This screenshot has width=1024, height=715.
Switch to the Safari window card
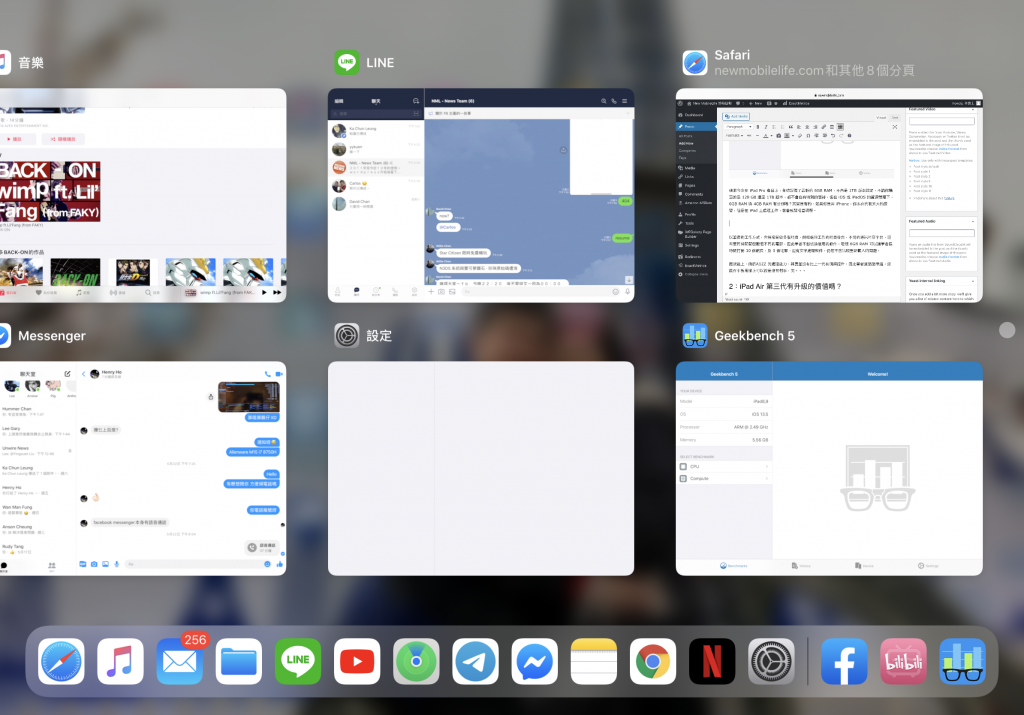coord(829,195)
